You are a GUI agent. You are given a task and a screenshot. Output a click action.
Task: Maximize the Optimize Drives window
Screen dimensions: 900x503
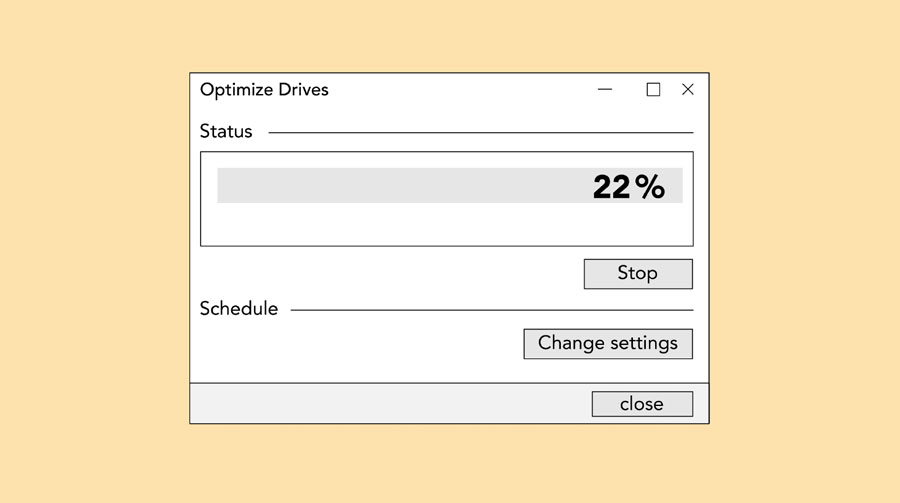653,90
